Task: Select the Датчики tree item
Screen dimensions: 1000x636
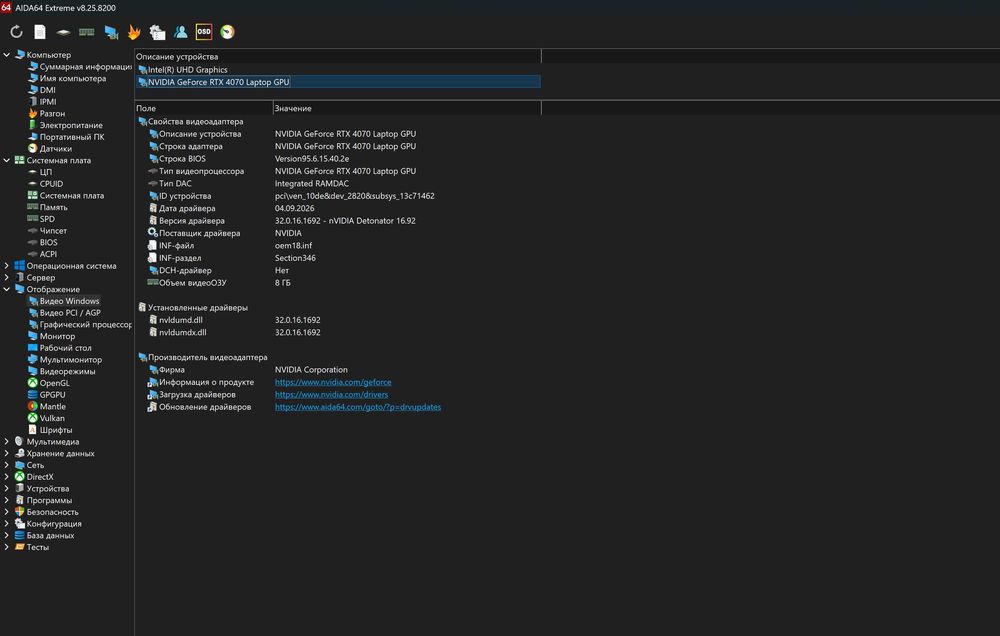Action: coord(55,149)
